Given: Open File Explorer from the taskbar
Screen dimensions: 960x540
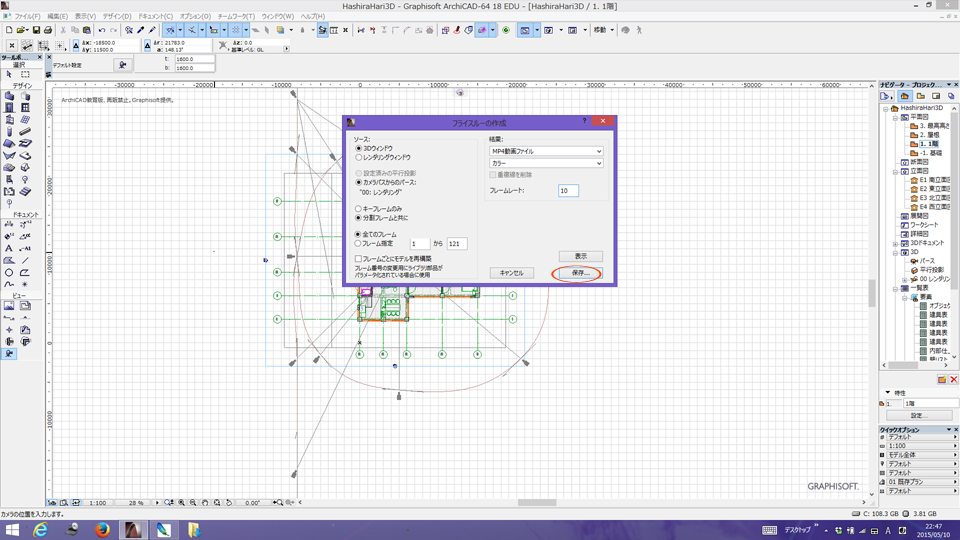Looking at the screenshot, I should pos(193,530).
